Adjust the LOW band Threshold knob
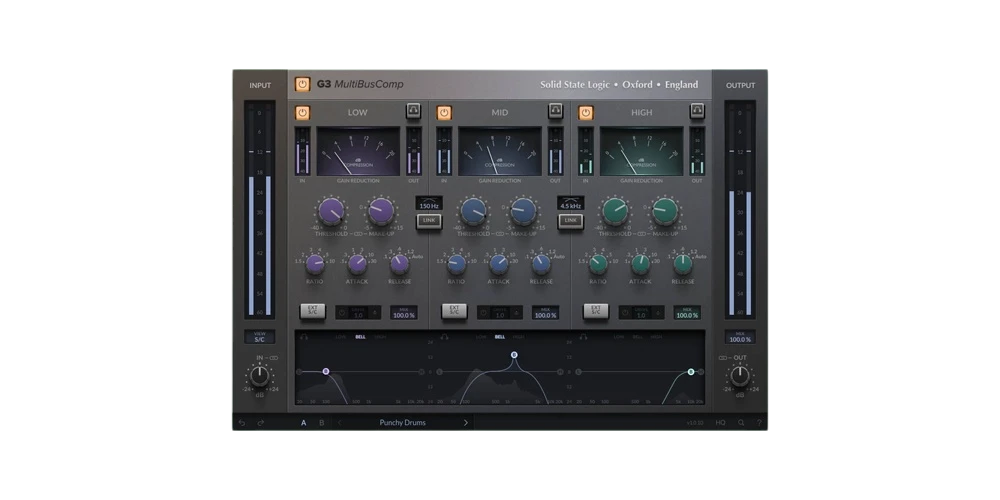The image size is (1000, 500). (332, 211)
